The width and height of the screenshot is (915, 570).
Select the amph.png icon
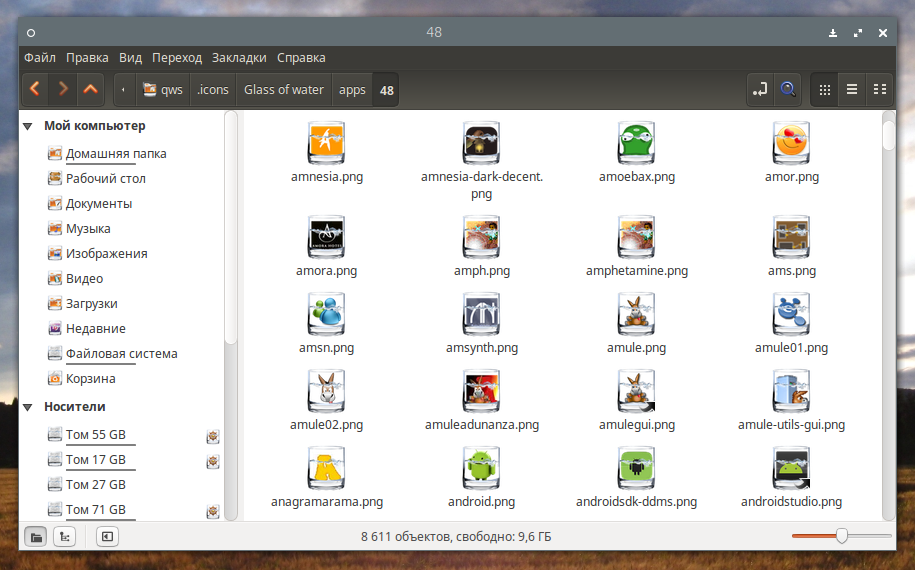tap(481, 237)
